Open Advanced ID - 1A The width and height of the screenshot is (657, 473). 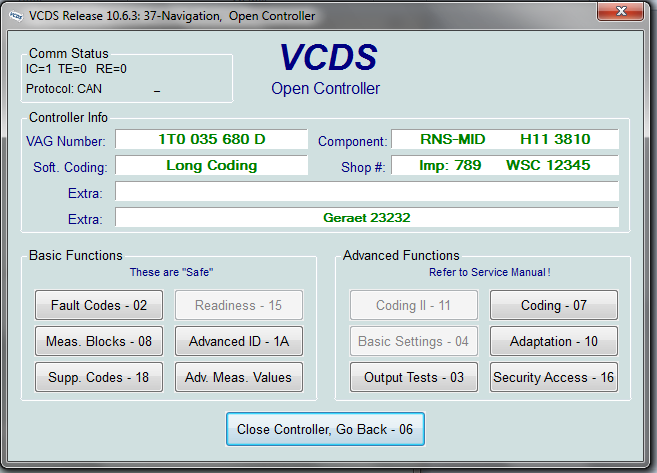coord(239,341)
